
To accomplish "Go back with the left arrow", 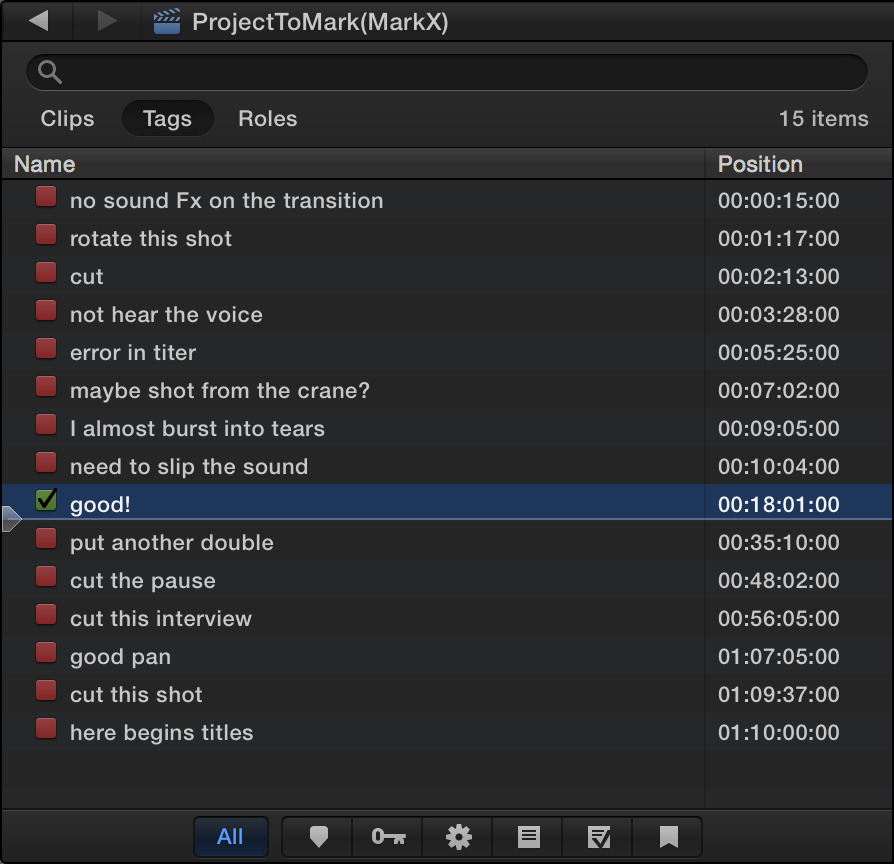I will click(39, 21).
